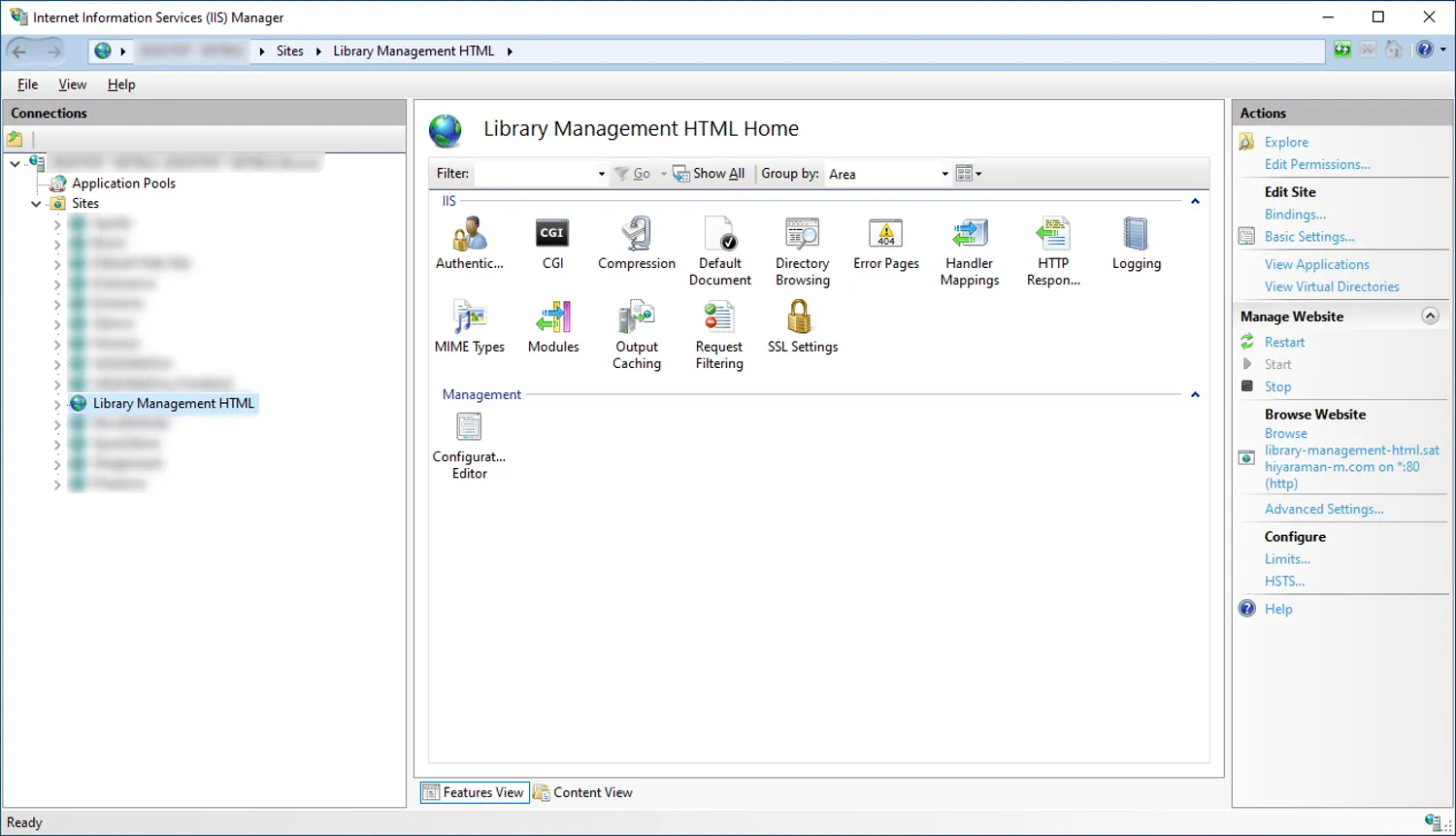This screenshot has width=1456, height=836.
Task: Open the Directory Browsing feature
Action: pyautogui.click(x=803, y=251)
